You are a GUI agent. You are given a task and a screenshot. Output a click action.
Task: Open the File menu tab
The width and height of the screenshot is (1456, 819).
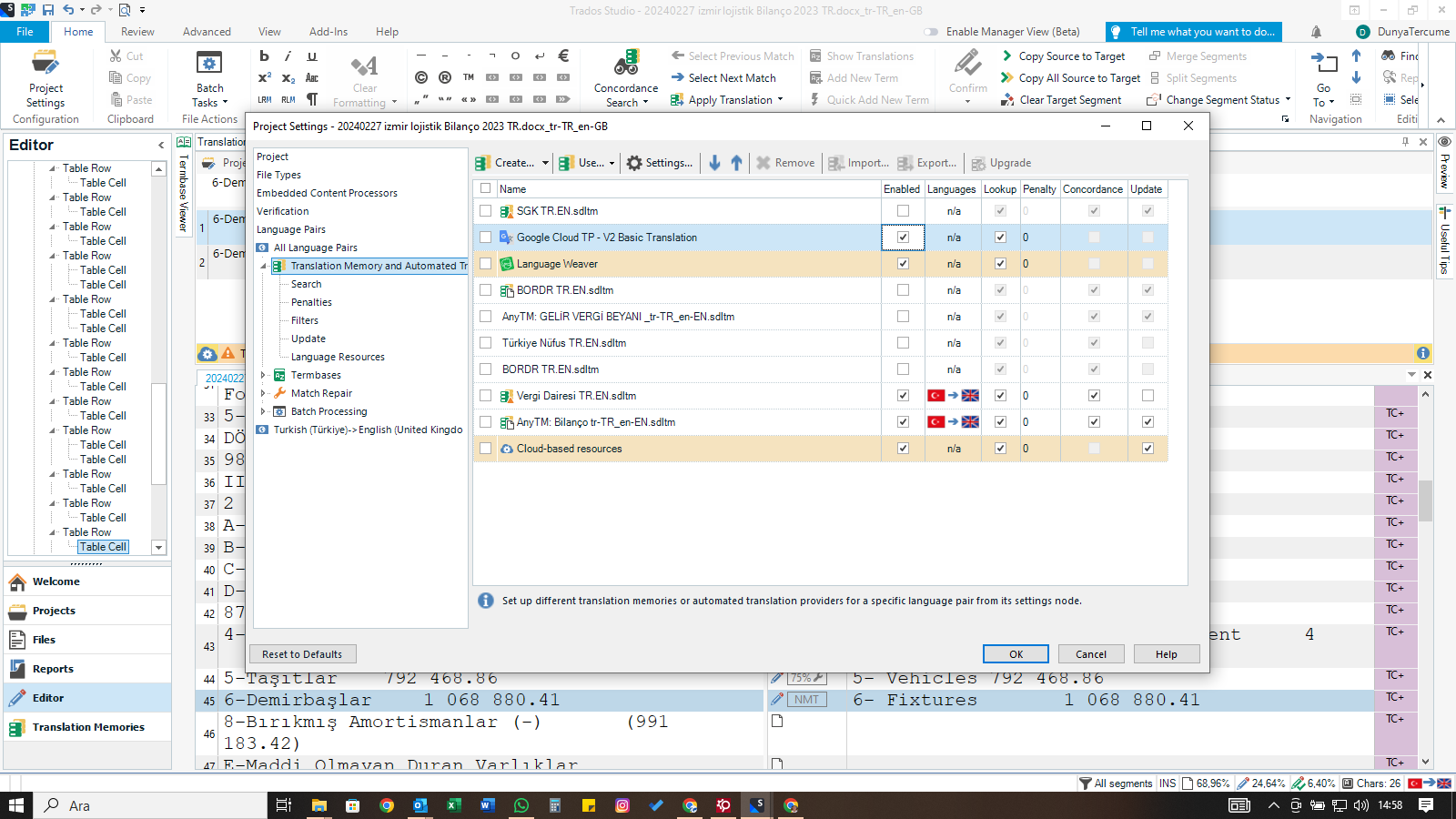coord(25,32)
